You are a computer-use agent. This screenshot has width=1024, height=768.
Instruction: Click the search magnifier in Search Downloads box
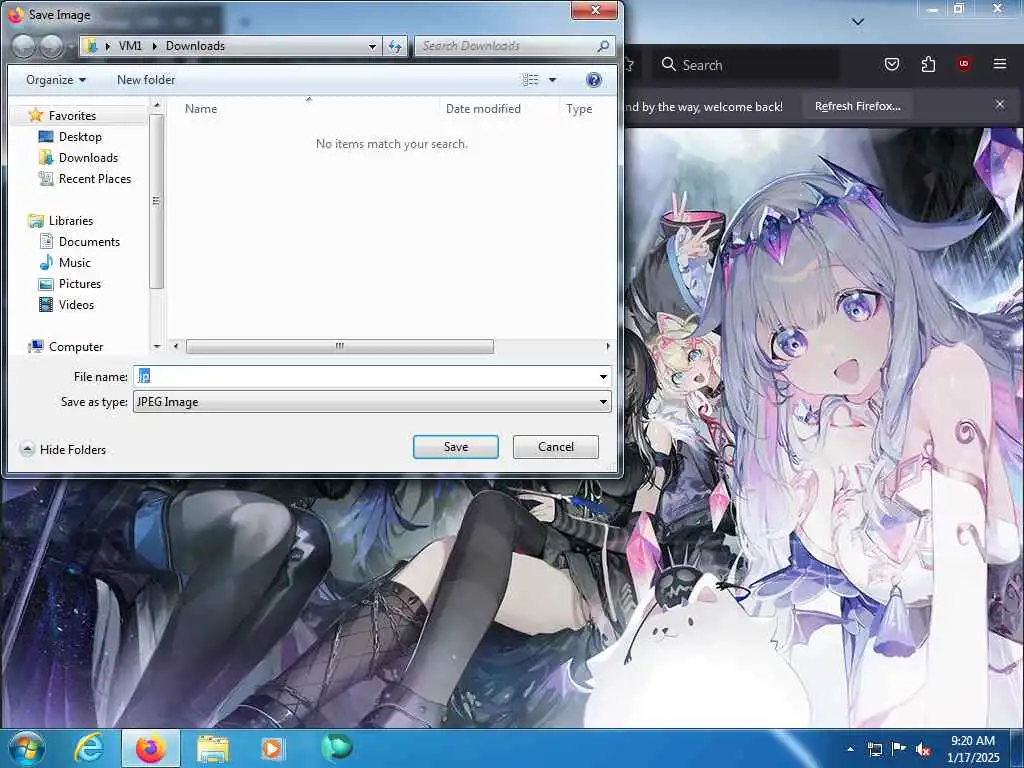603,46
